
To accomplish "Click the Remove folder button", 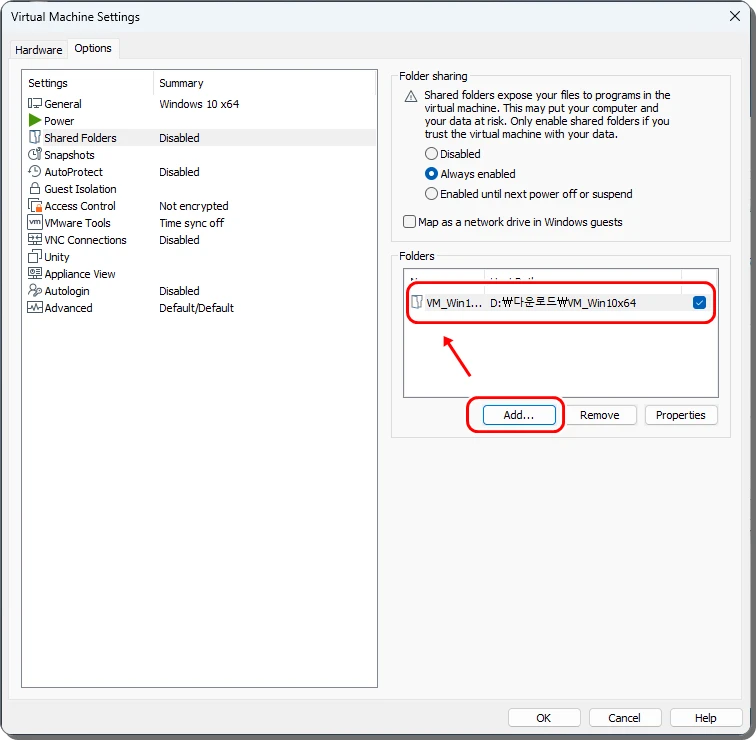I will (599, 415).
